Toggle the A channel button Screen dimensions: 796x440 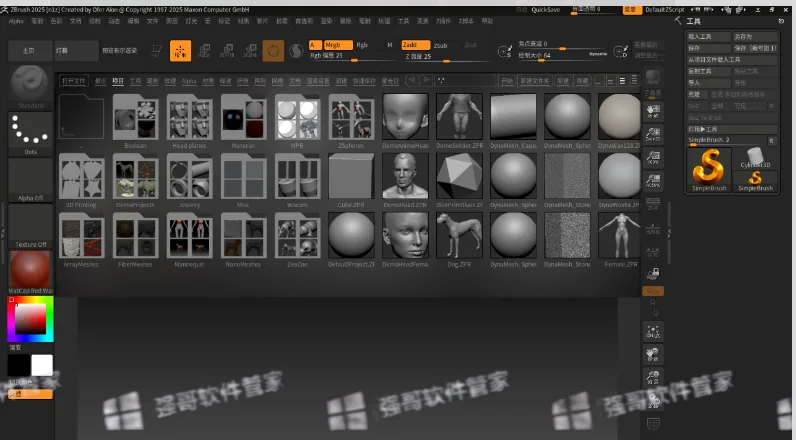[x=315, y=45]
